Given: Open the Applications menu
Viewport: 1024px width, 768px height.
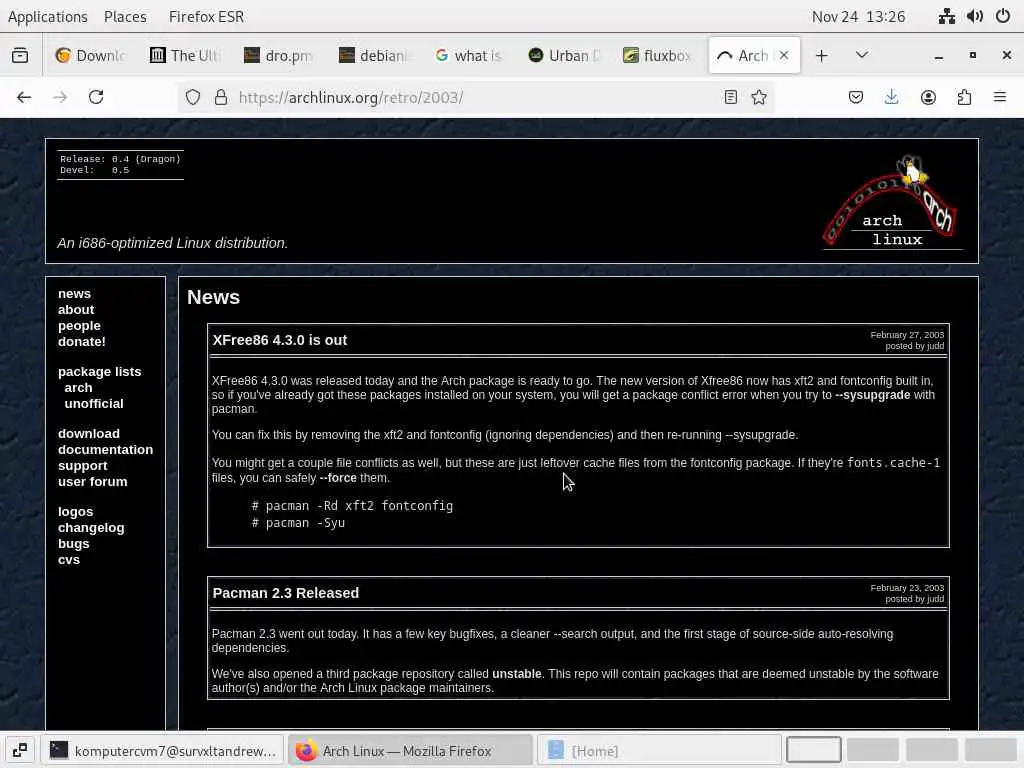Looking at the screenshot, I should pyautogui.click(x=48, y=16).
